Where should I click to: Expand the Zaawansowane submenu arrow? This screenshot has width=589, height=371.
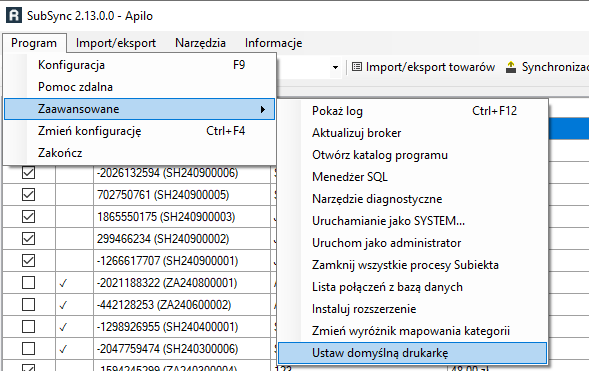click(263, 109)
